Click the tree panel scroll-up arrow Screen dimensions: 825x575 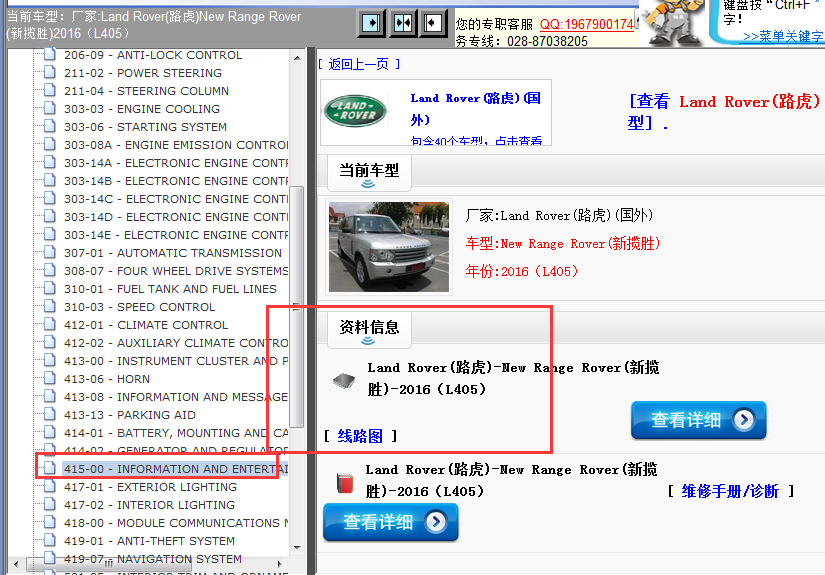(x=297, y=56)
